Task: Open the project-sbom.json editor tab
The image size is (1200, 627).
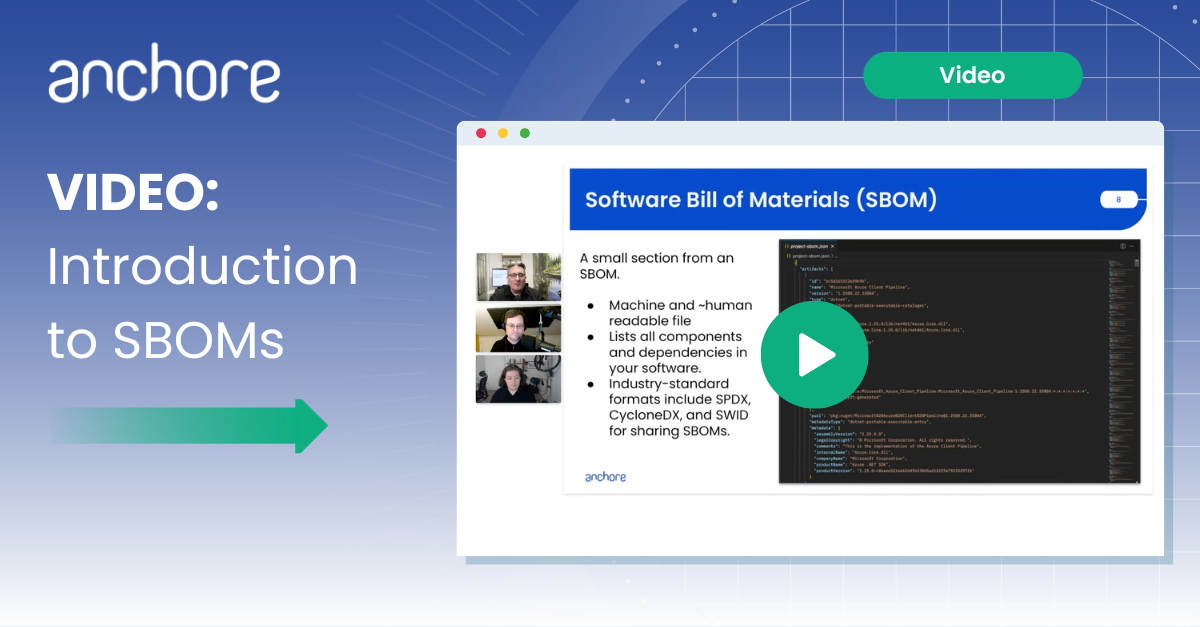Action: [805, 246]
